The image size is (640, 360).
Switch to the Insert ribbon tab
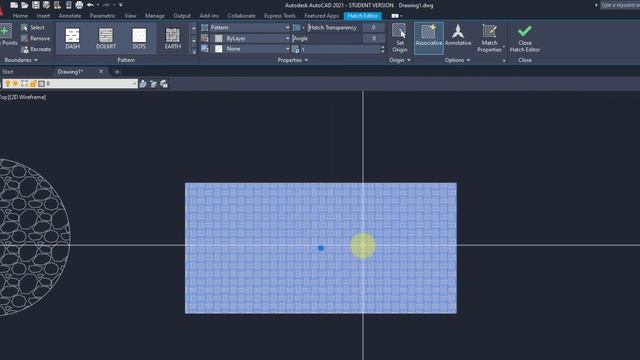tap(43, 16)
